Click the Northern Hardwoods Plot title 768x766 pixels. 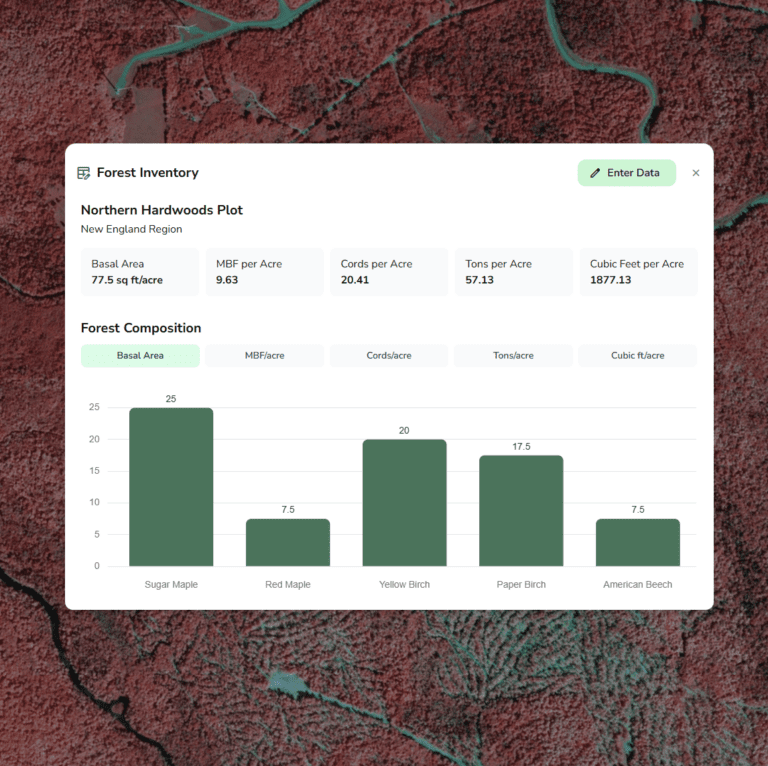coord(162,210)
